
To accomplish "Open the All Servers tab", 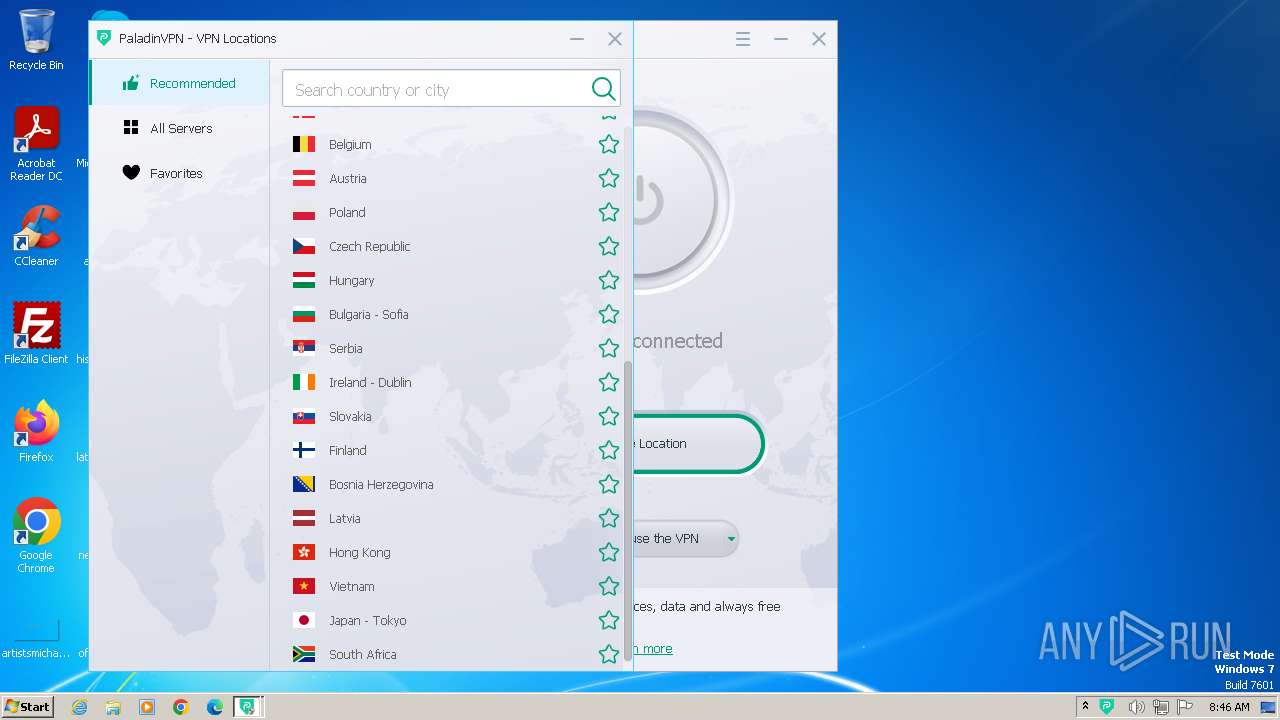I will [180, 128].
